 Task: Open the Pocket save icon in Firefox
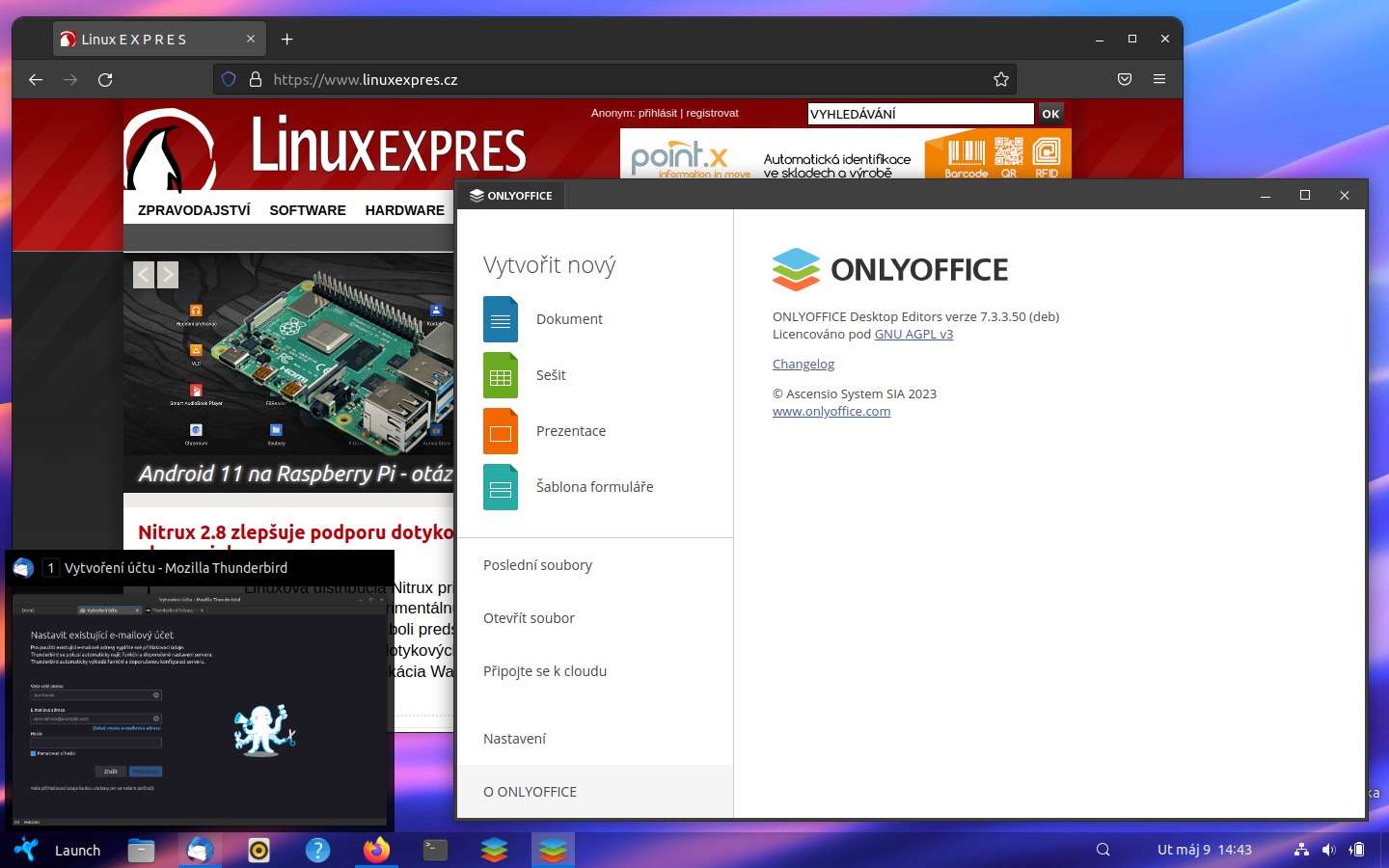(1125, 79)
